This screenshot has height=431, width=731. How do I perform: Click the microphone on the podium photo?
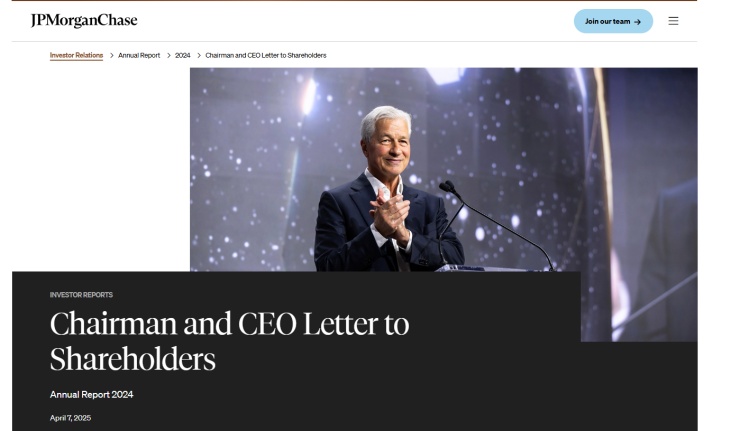[448, 187]
